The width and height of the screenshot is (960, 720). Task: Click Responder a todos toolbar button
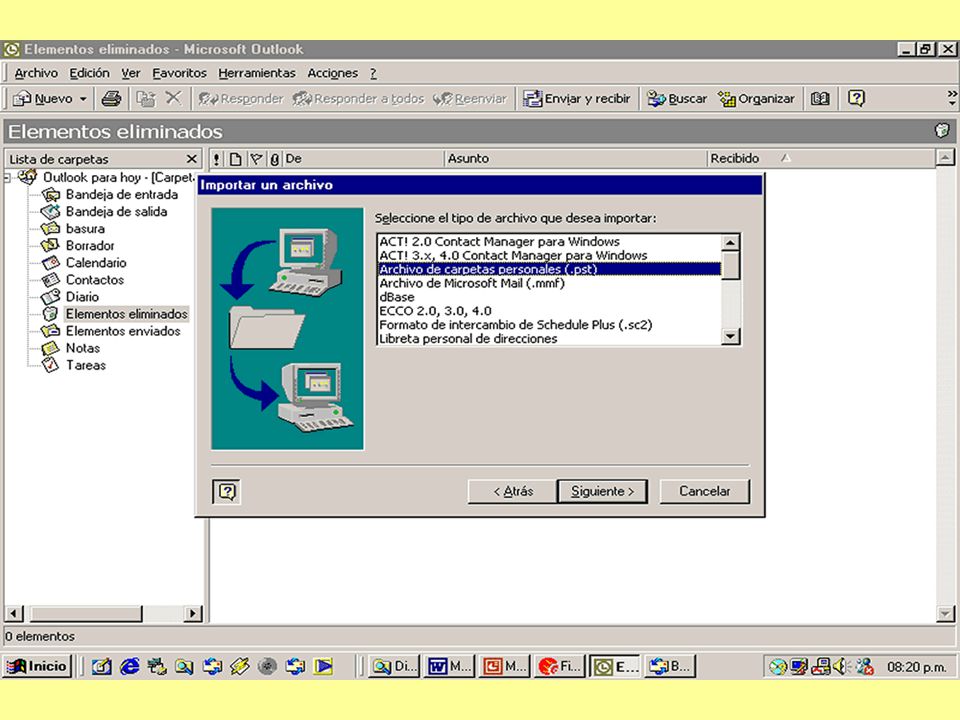point(358,99)
